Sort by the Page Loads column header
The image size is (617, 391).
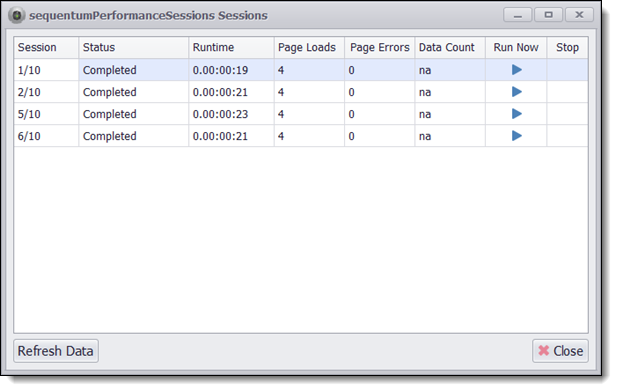coord(309,48)
